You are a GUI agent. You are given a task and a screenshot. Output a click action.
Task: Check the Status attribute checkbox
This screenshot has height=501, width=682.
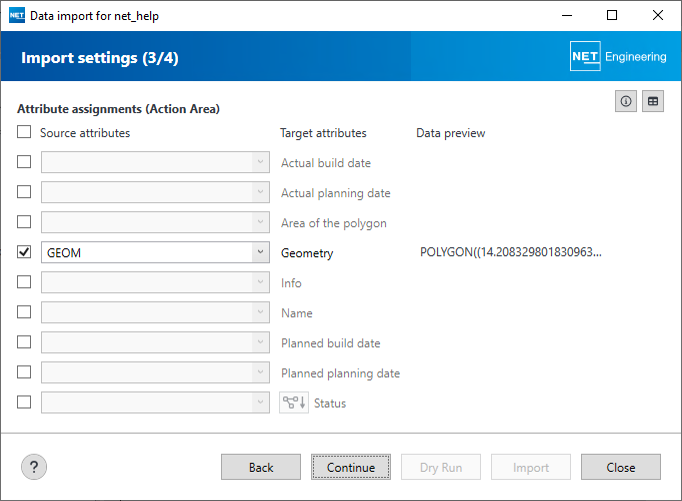click(24, 403)
